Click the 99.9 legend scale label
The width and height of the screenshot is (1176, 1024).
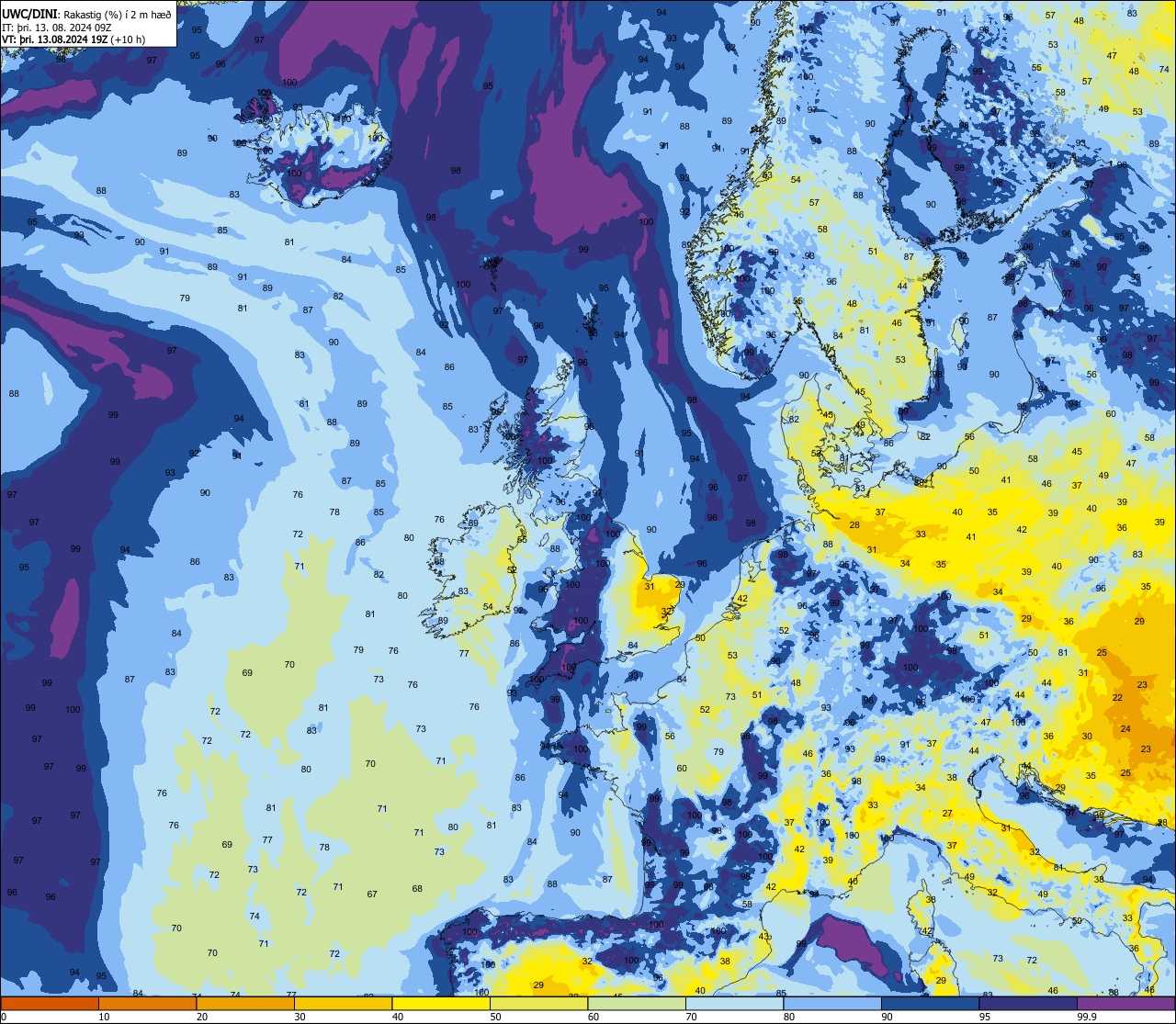pos(1088,1017)
